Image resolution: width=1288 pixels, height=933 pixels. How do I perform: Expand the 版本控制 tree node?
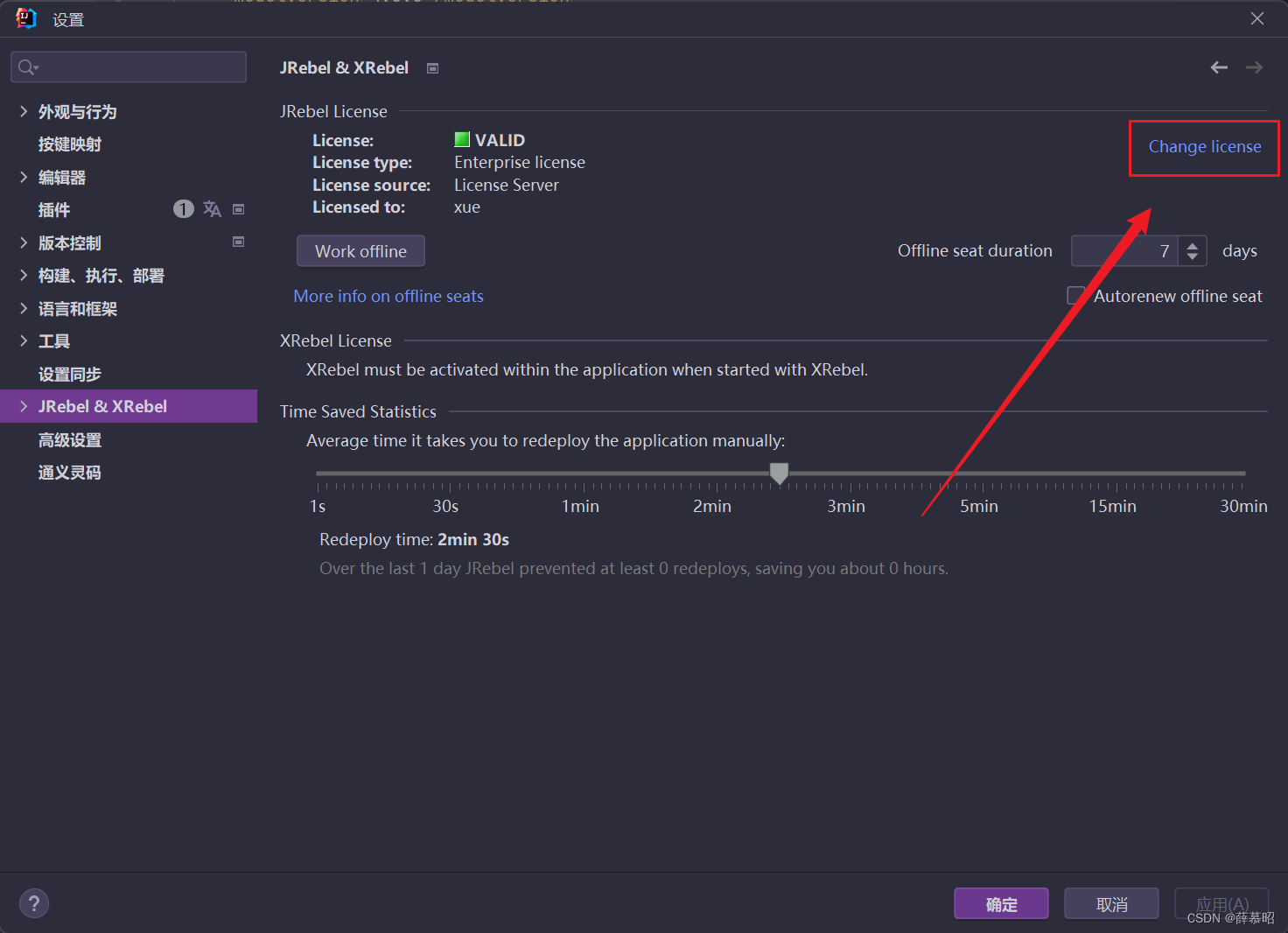[24, 242]
